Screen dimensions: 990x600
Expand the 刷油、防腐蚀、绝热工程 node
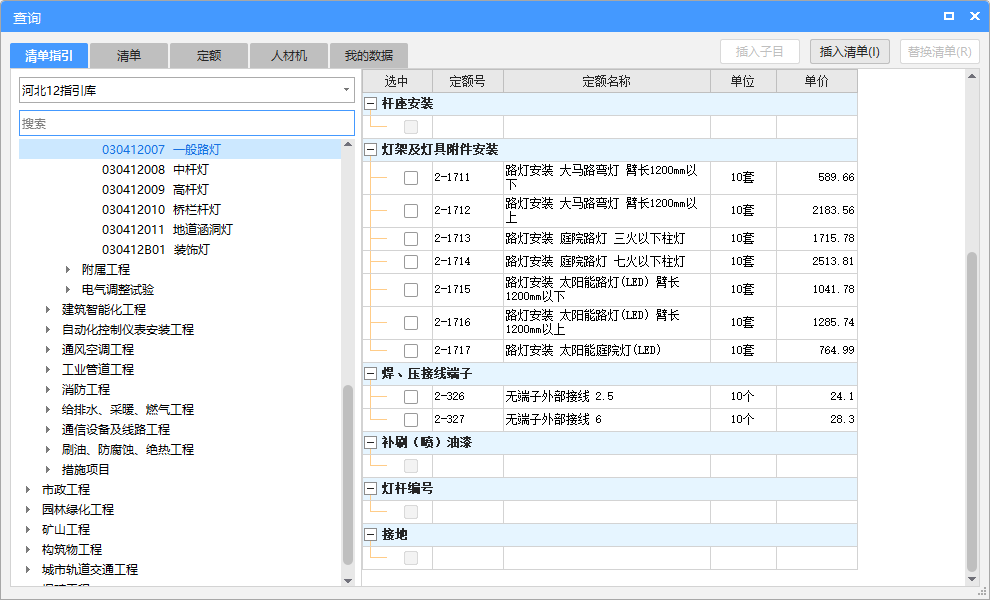pyautogui.click(x=48, y=450)
